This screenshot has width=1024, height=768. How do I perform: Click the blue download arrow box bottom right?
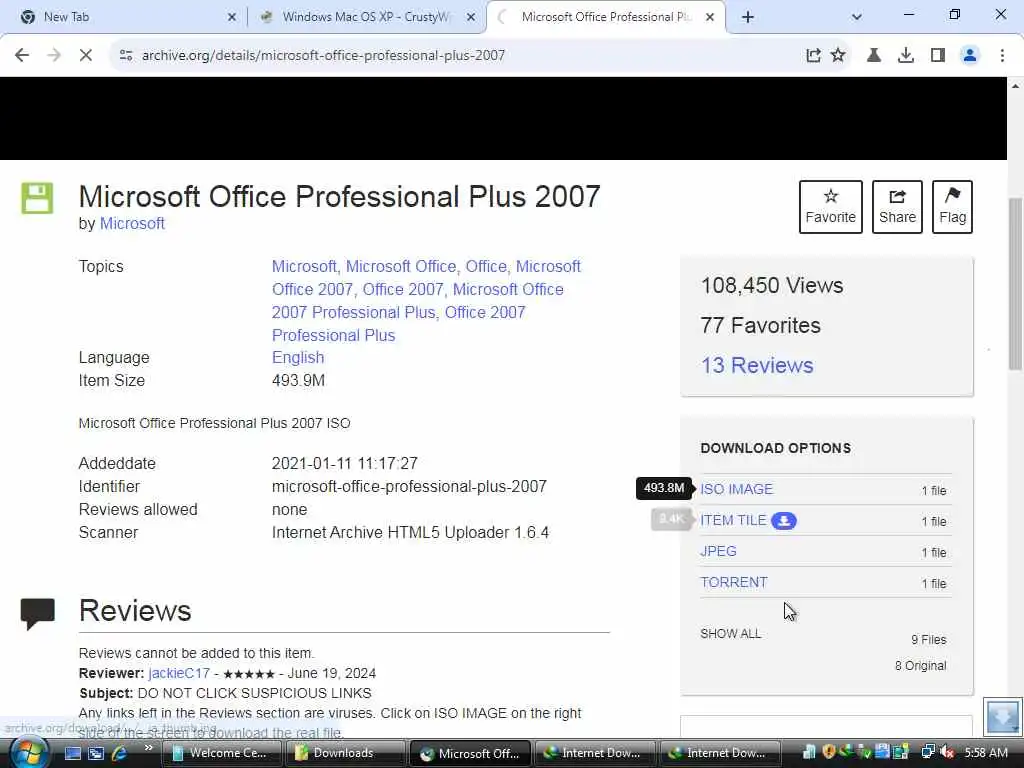(1002, 716)
